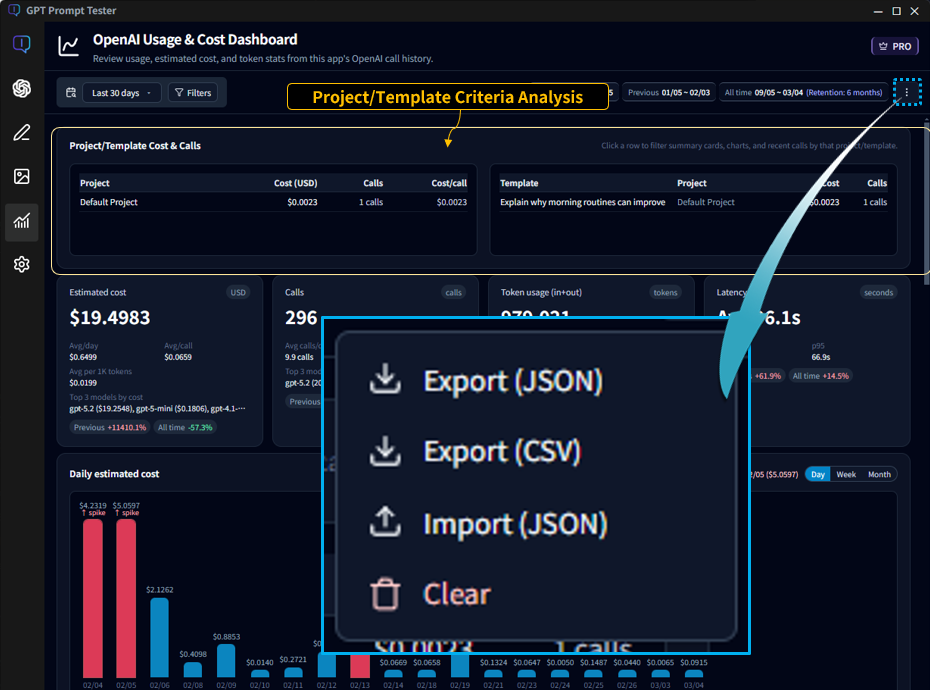This screenshot has height=690, width=930.
Task: Click the 02/05 spike bar in chart
Action: (126, 598)
